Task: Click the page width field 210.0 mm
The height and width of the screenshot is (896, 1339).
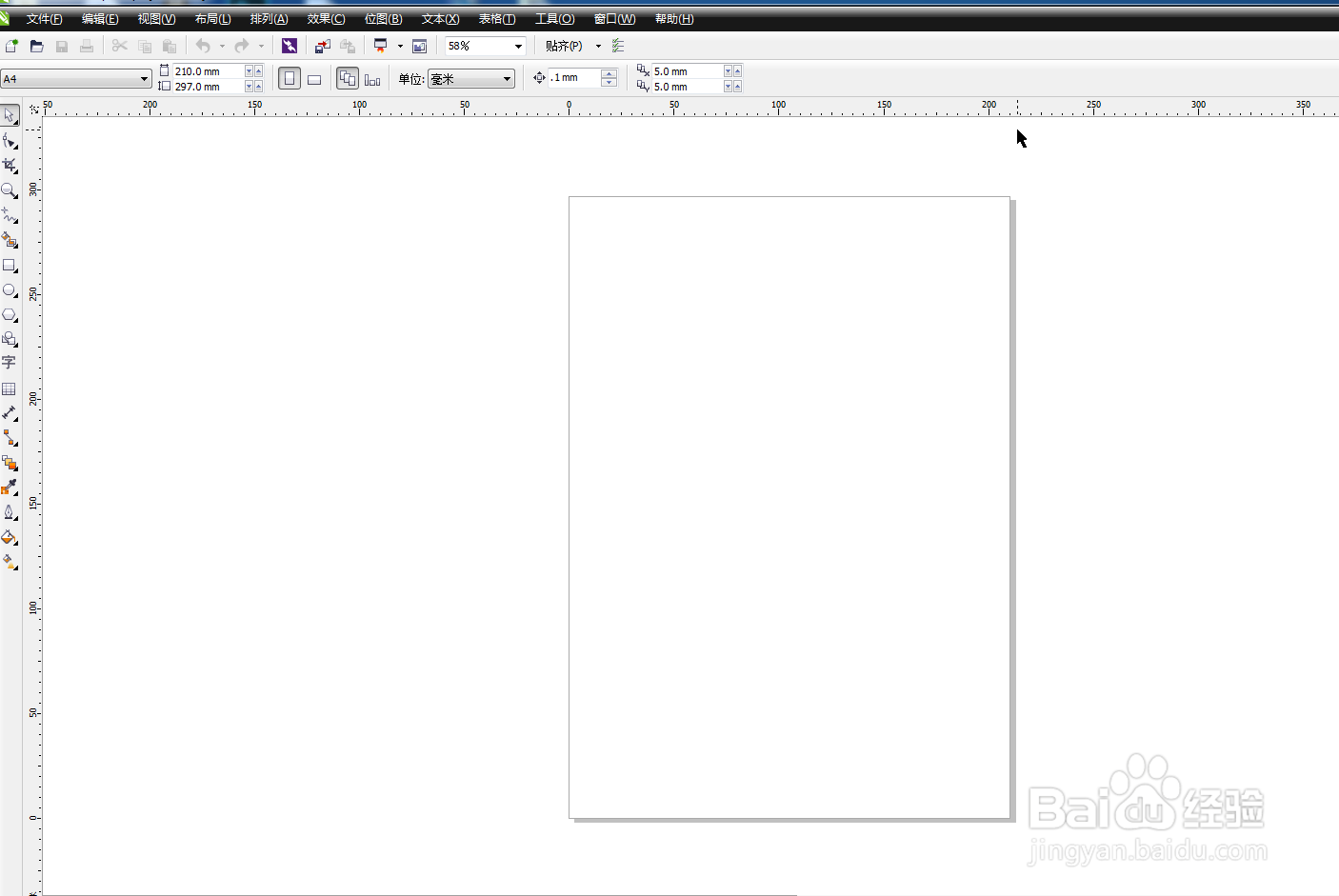Action: [209, 71]
